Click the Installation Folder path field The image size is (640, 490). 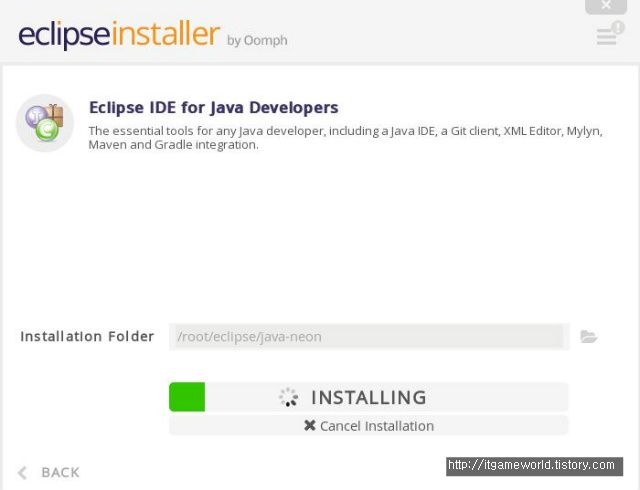click(369, 337)
